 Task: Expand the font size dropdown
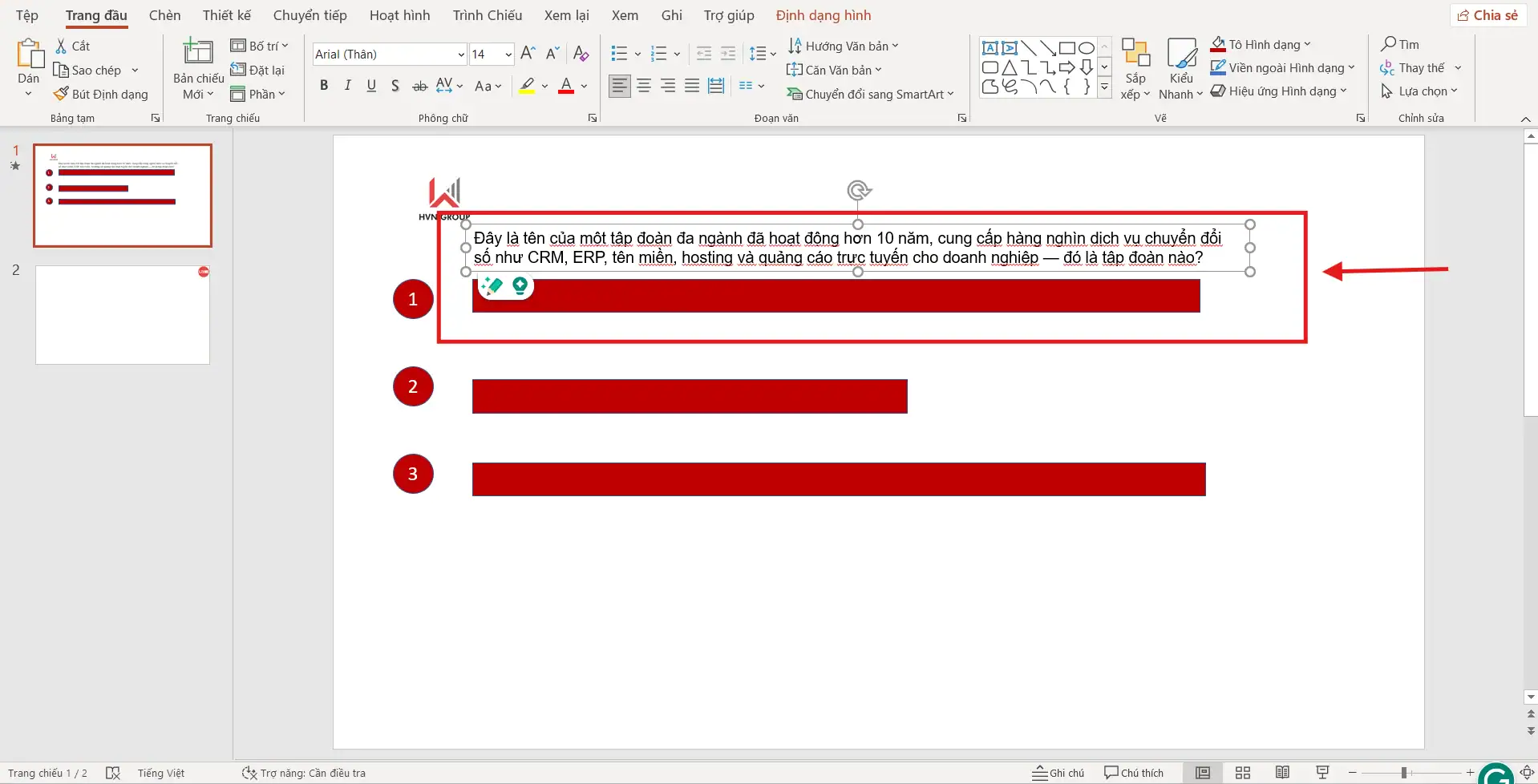tap(508, 55)
